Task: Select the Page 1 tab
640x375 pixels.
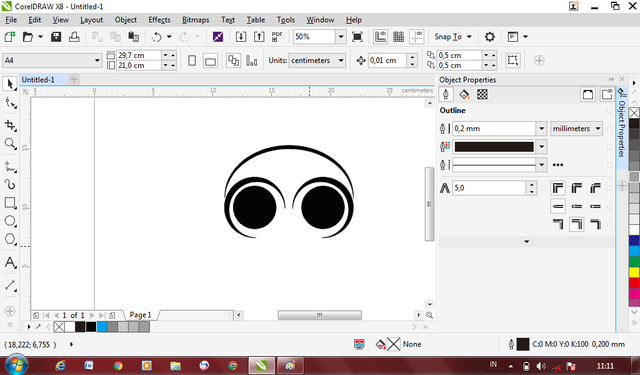Action: pos(140,315)
